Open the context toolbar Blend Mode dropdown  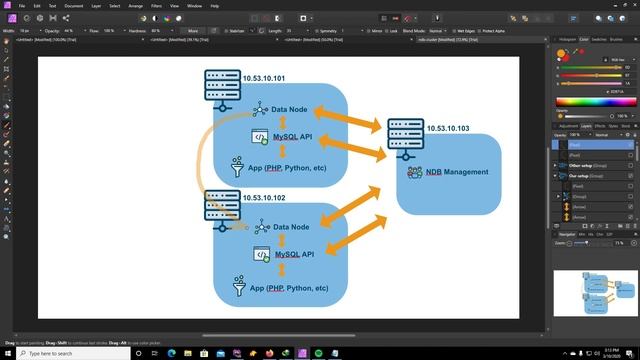(x=438, y=31)
